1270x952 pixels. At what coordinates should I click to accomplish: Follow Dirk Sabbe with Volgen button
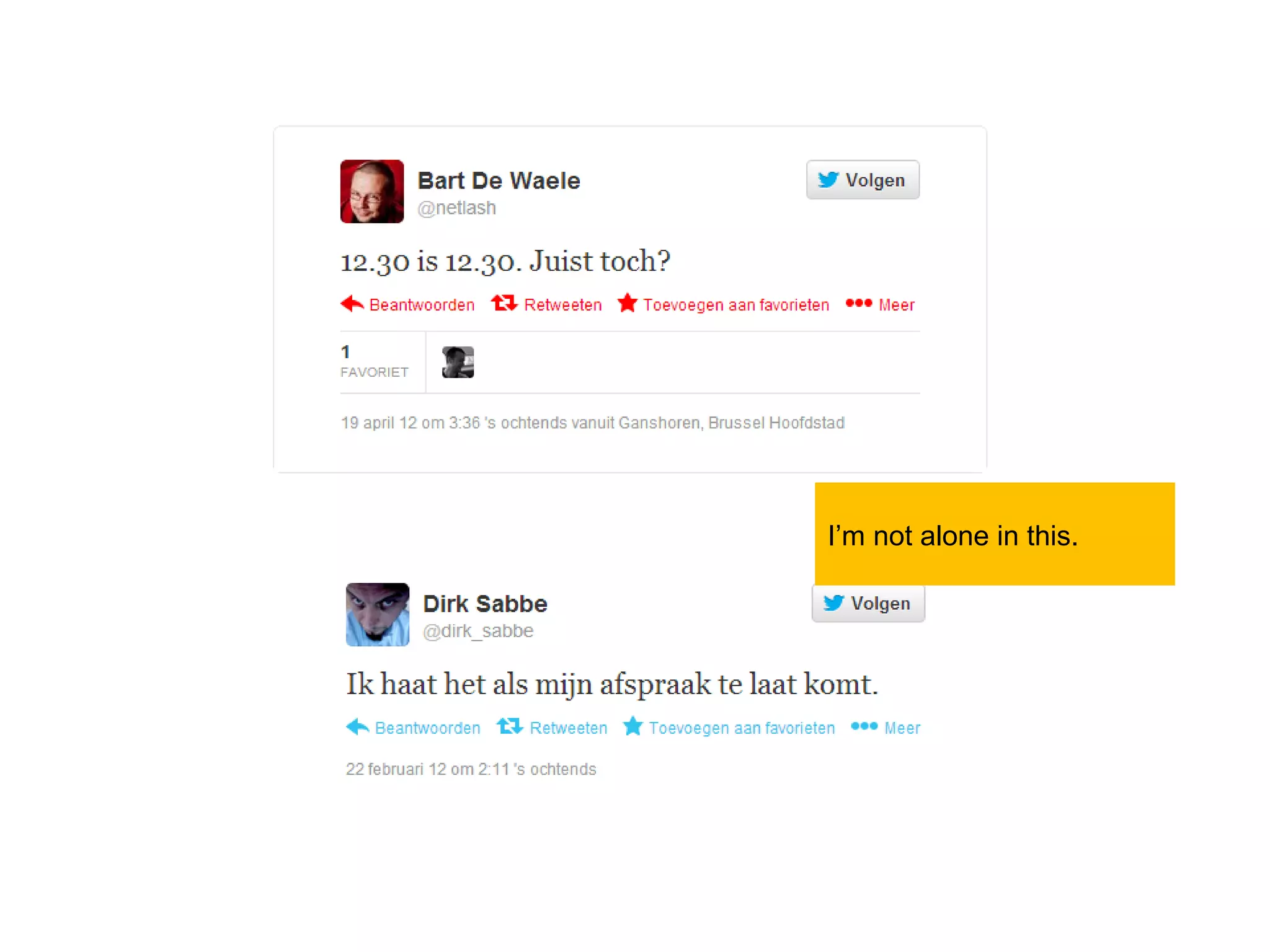click(x=868, y=603)
